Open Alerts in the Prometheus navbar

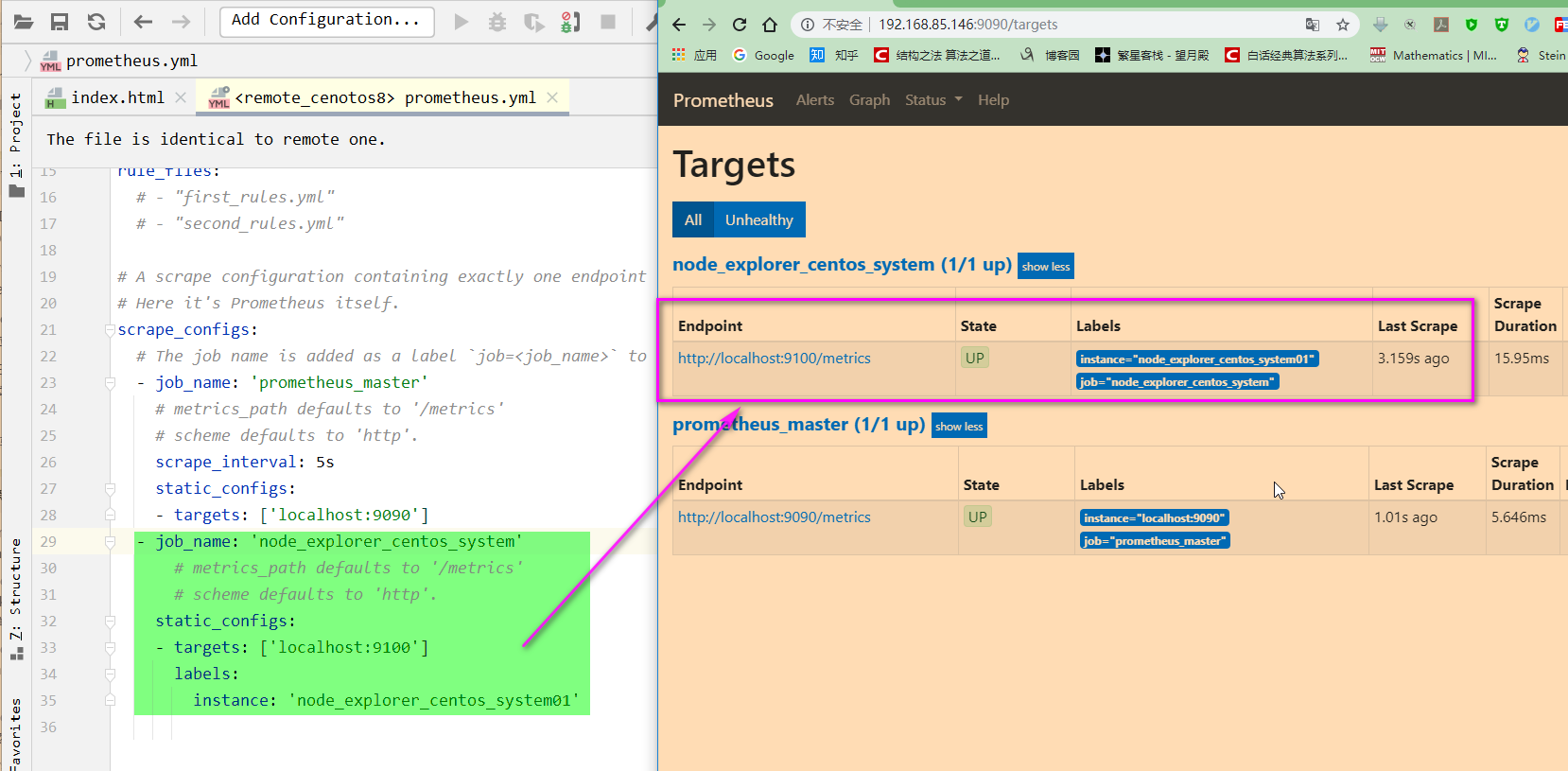tap(815, 99)
